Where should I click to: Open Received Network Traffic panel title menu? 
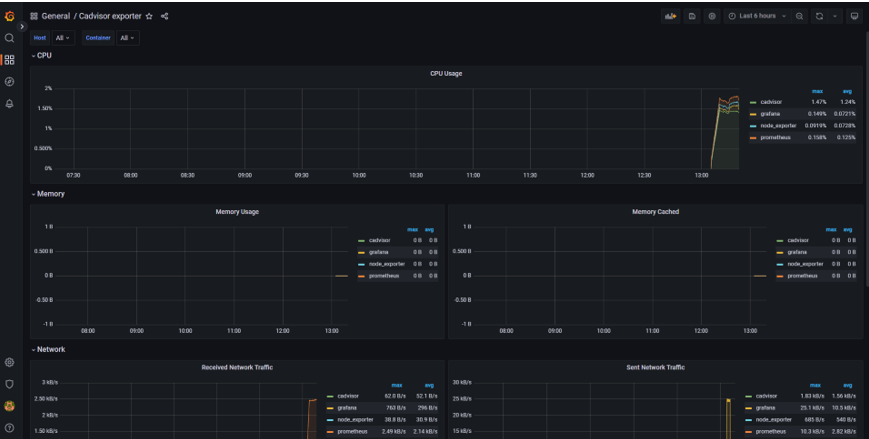coord(237,367)
